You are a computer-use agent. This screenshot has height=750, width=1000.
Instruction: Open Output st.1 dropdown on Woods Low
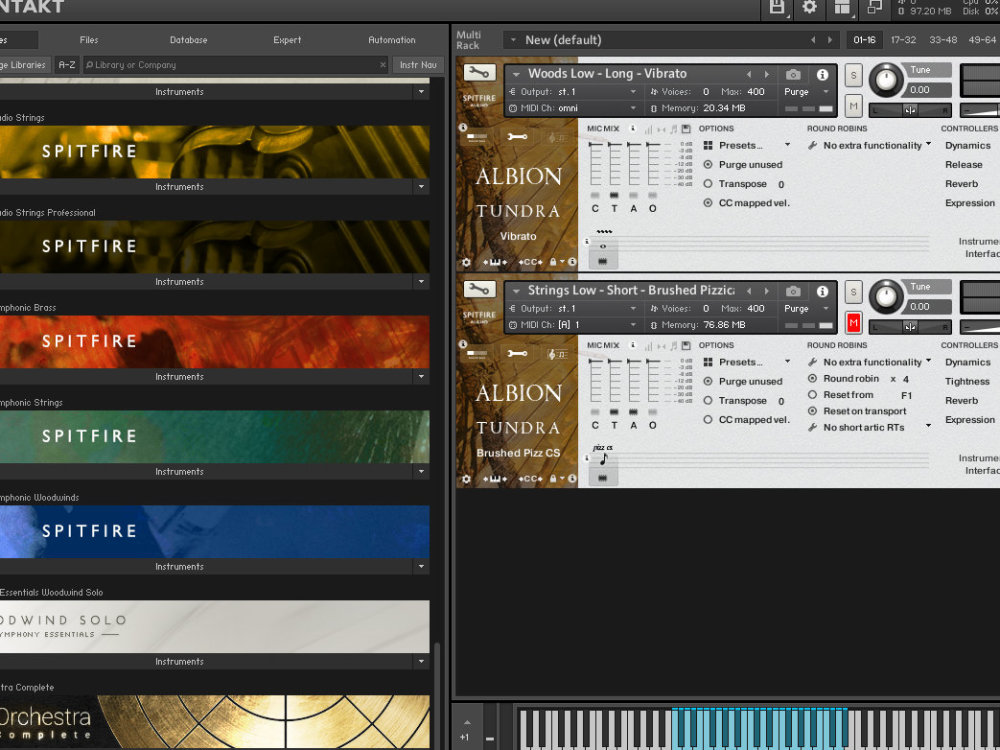click(x=573, y=92)
